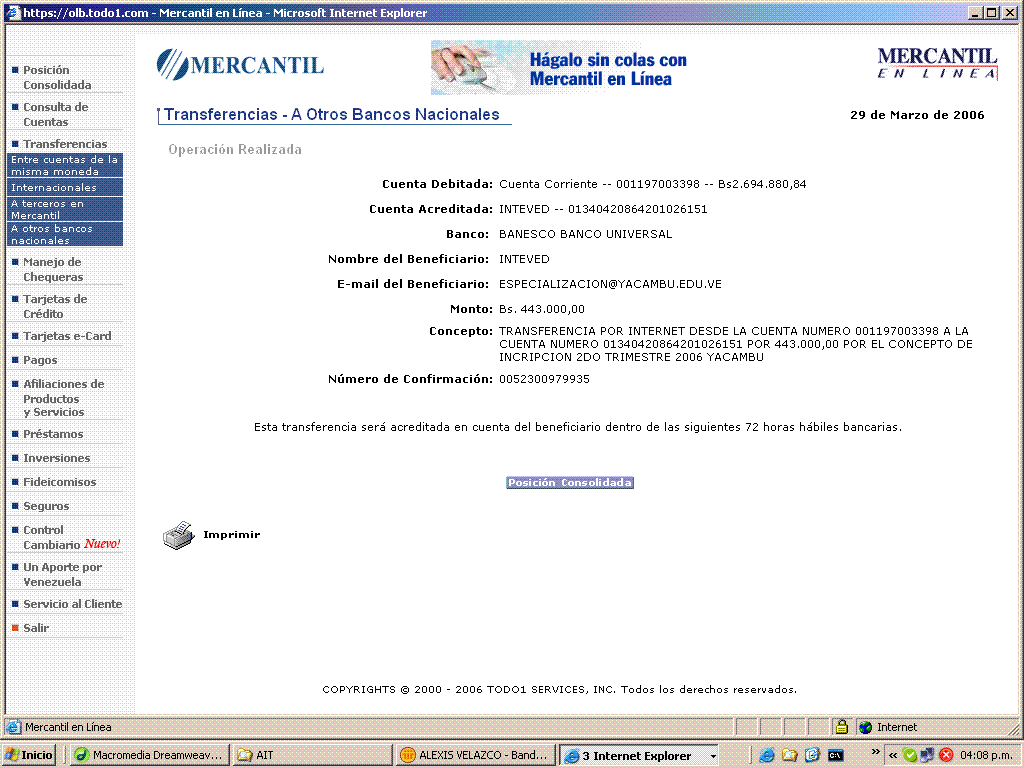1024x768 pixels.
Task: Click the beneficiary email ESPECIALIZACION@YACAMBU.EDU.VE
Action: point(610,284)
